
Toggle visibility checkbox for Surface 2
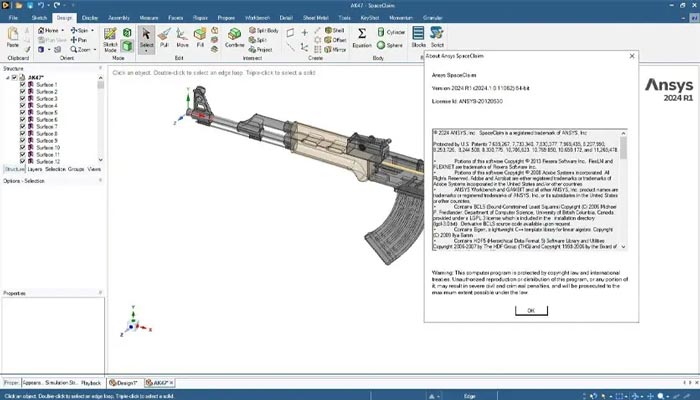tap(22, 92)
